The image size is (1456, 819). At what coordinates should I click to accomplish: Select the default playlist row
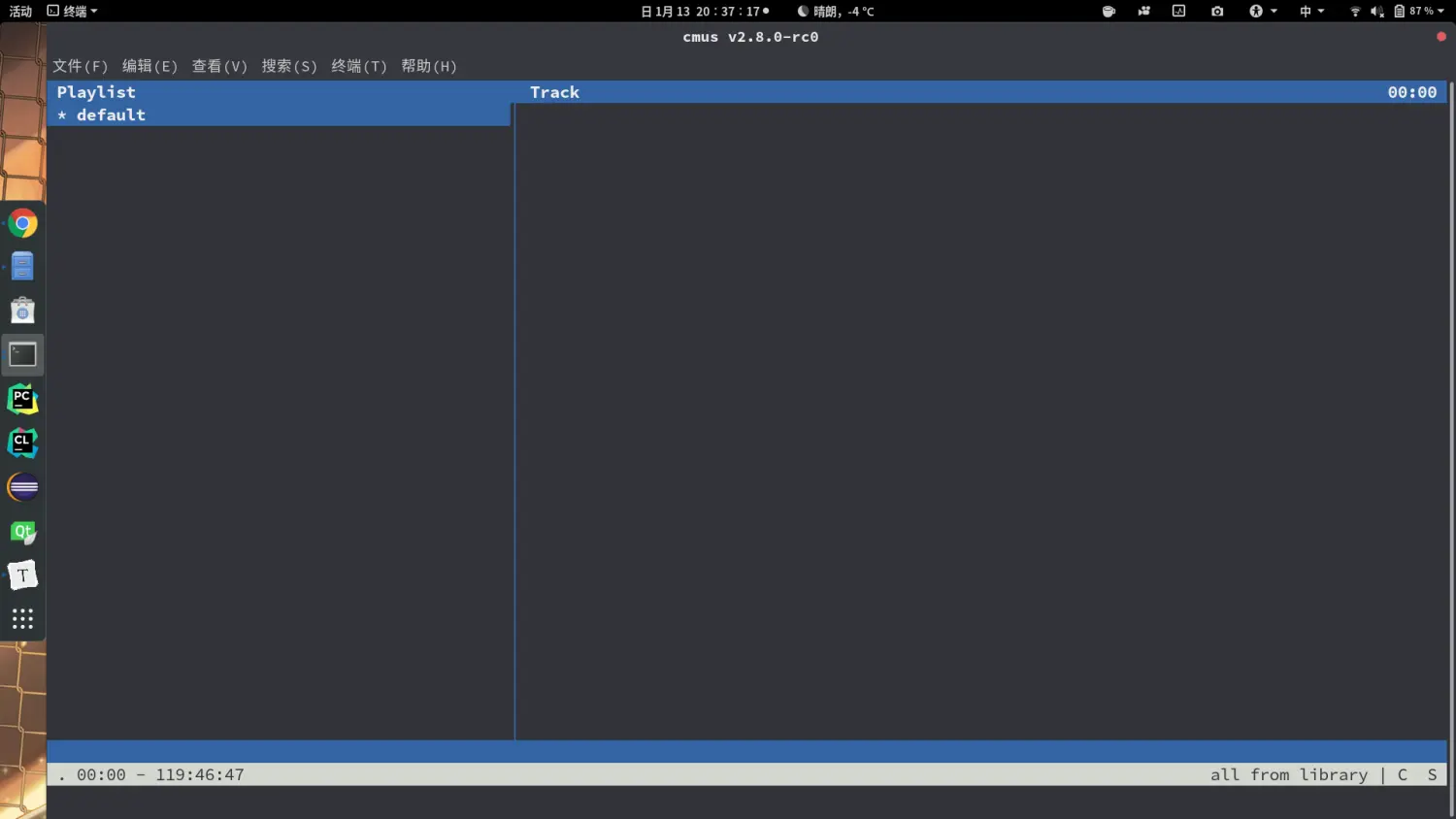[280, 115]
